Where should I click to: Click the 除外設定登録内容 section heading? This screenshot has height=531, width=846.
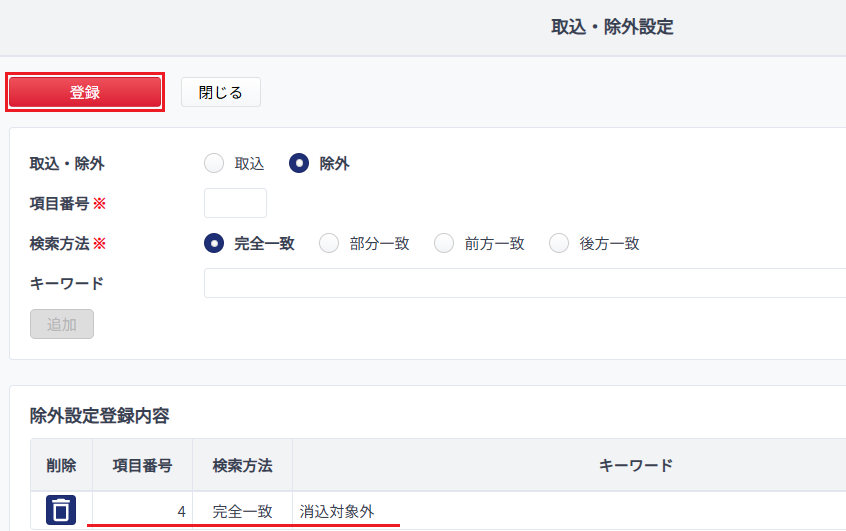click(x=99, y=415)
